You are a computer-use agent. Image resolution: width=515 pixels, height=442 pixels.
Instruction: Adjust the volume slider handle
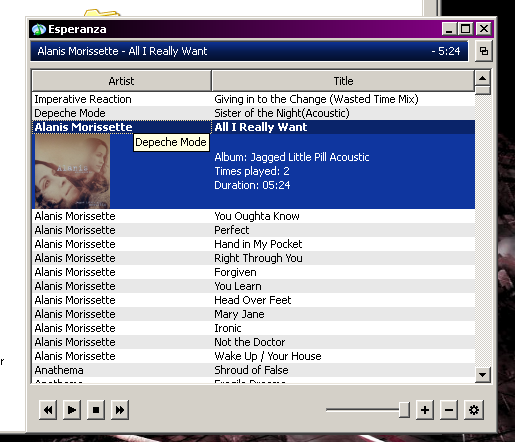[x=404, y=410]
